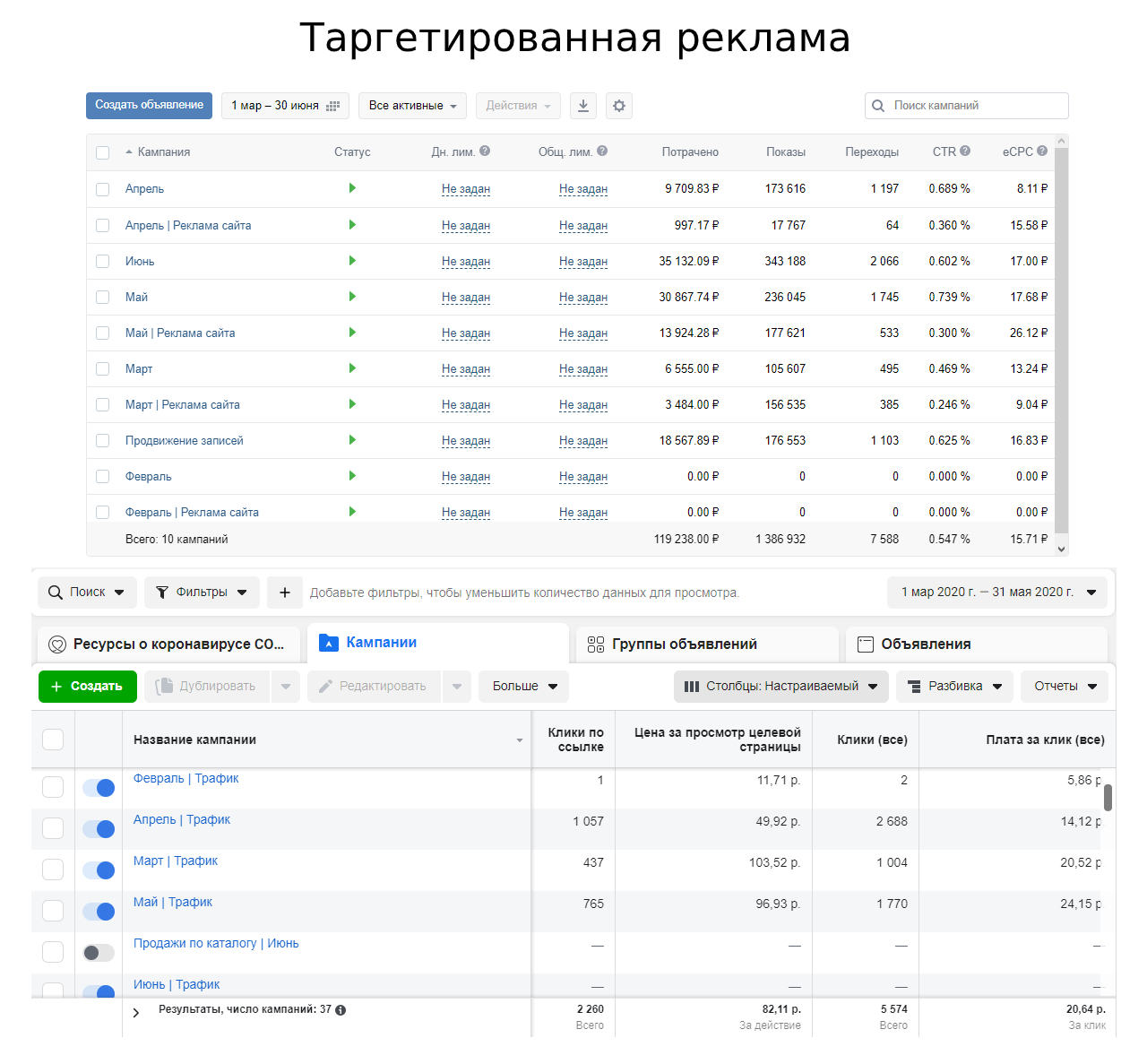Click the info icon next to campaign count
Viewport: 1147px width, 1064px height.
click(x=341, y=1010)
